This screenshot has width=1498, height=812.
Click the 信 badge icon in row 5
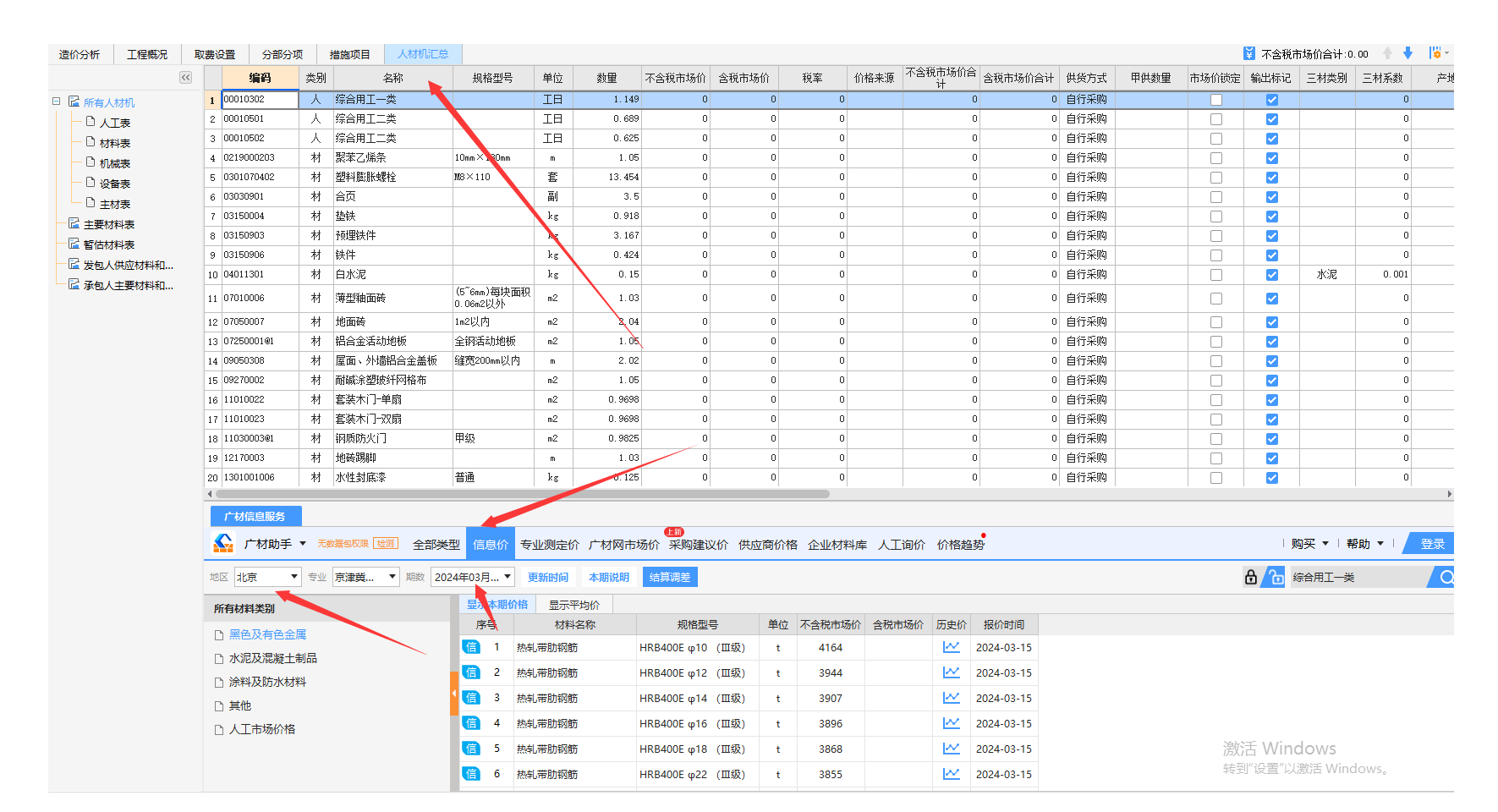[x=471, y=749]
